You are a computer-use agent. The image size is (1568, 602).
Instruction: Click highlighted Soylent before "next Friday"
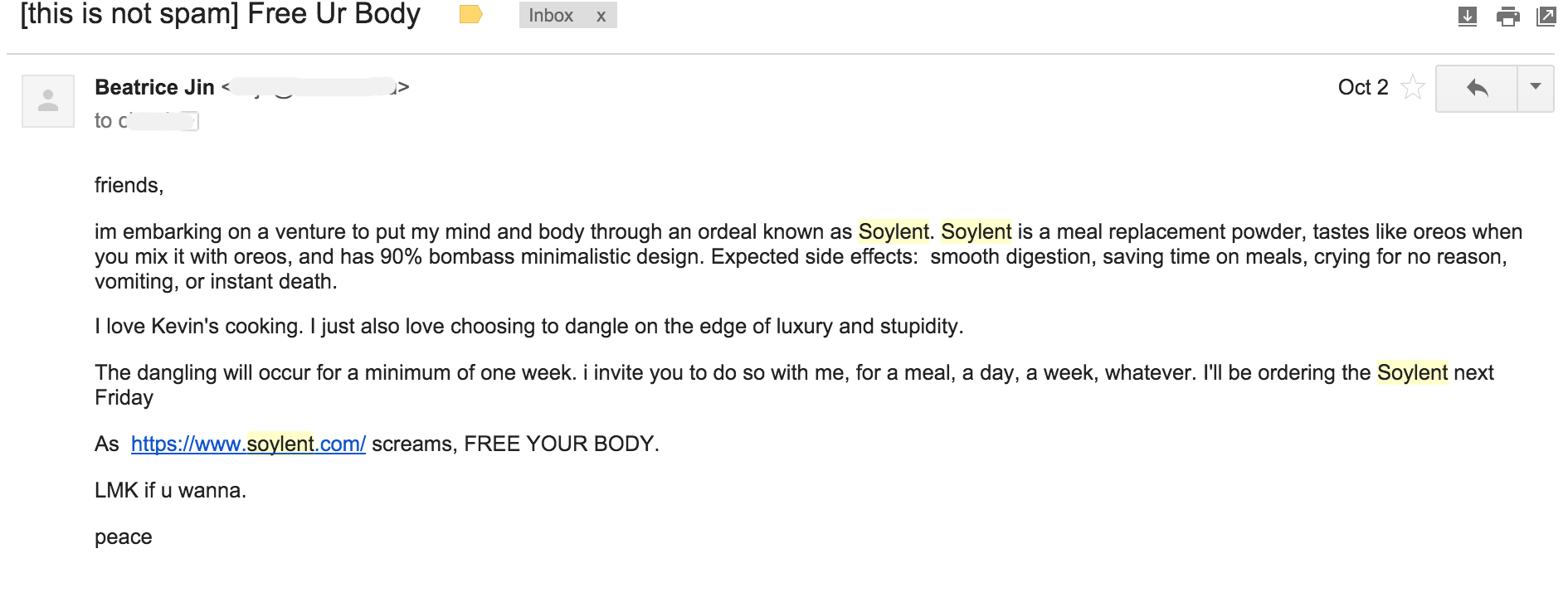[x=1412, y=372]
